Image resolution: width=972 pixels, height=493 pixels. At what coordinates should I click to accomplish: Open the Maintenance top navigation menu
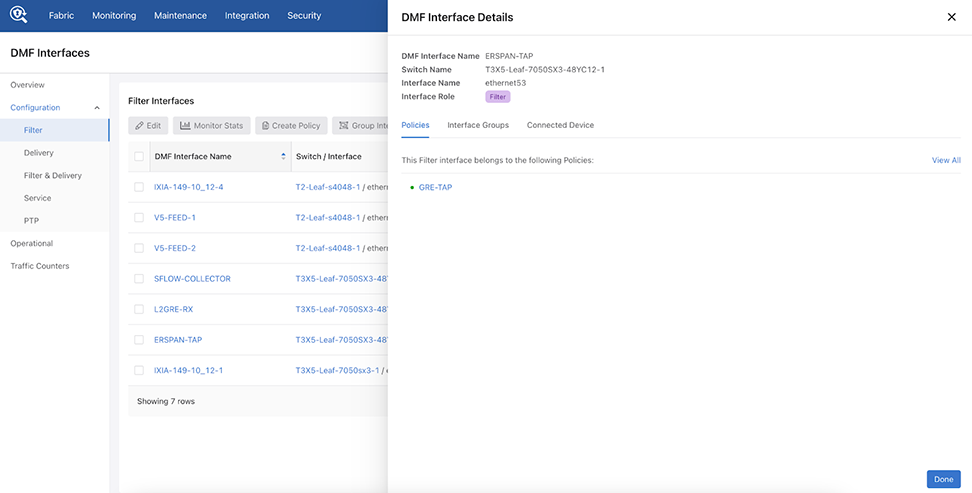[x=180, y=16]
